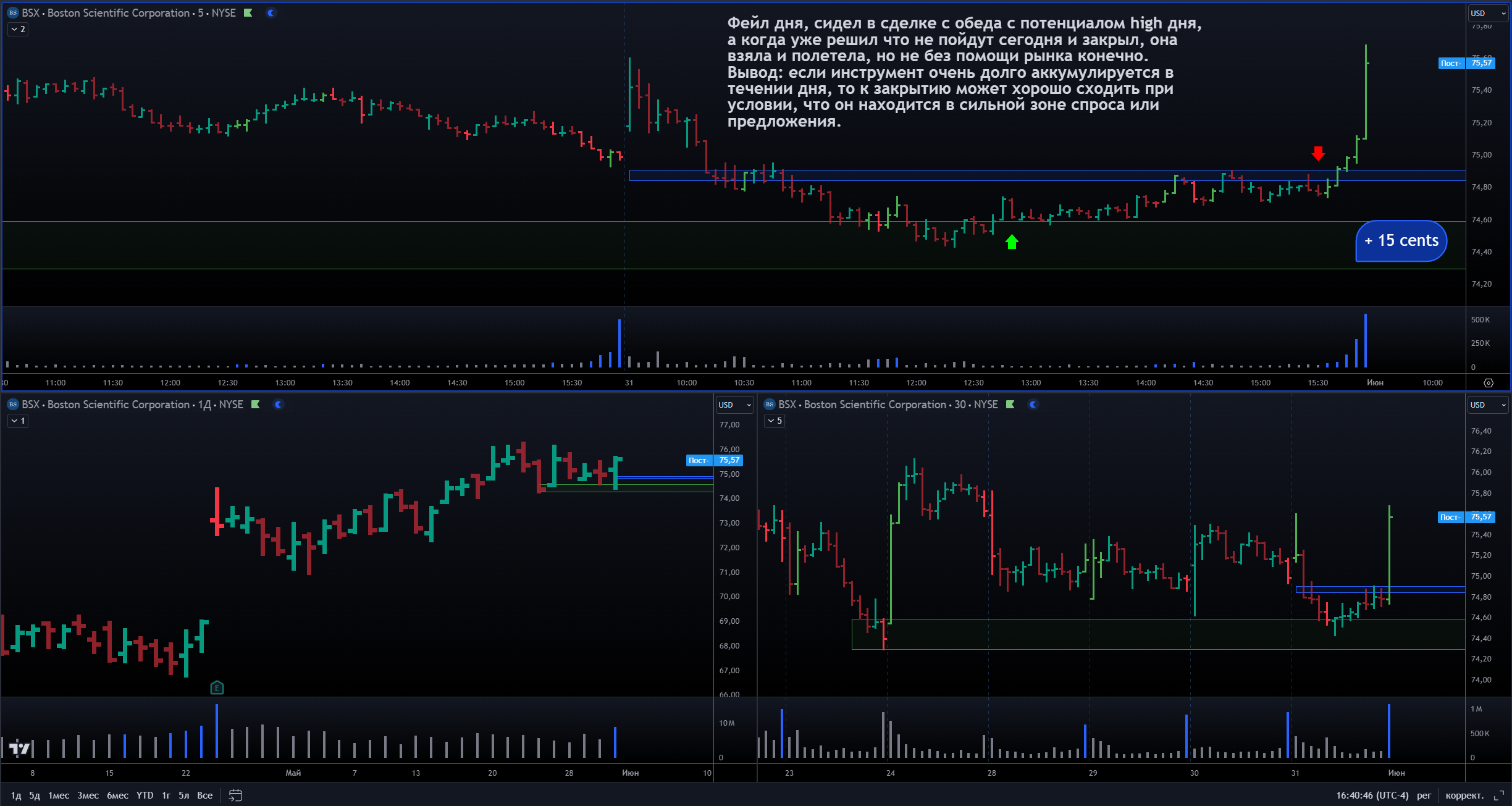Click the TradingView logo on the daily chart
This screenshot has width=1512, height=806.
click(20, 748)
